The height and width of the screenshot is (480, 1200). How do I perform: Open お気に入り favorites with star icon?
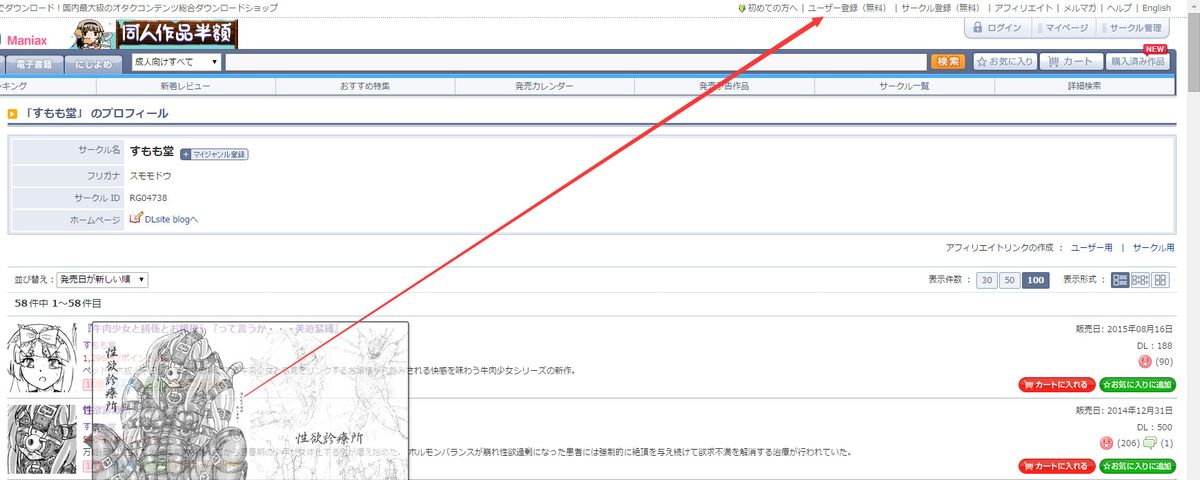pyautogui.click(x=1004, y=62)
